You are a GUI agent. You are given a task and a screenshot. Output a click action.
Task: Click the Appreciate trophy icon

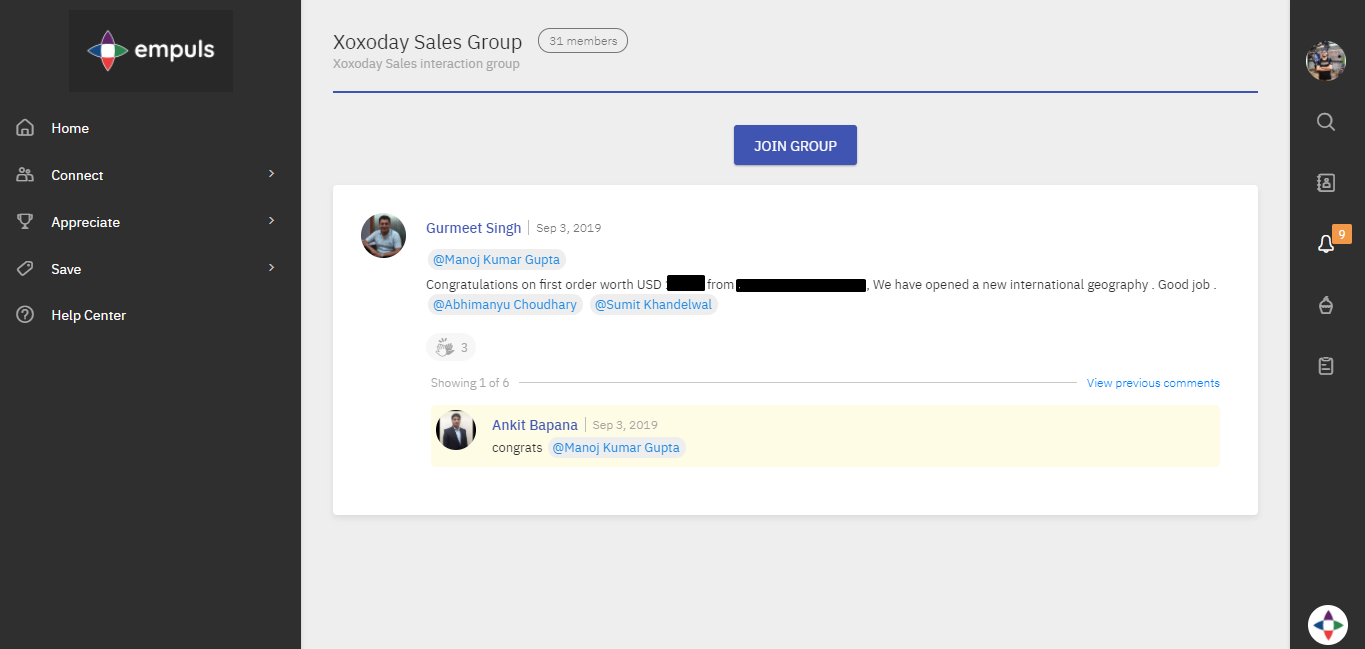click(25, 222)
